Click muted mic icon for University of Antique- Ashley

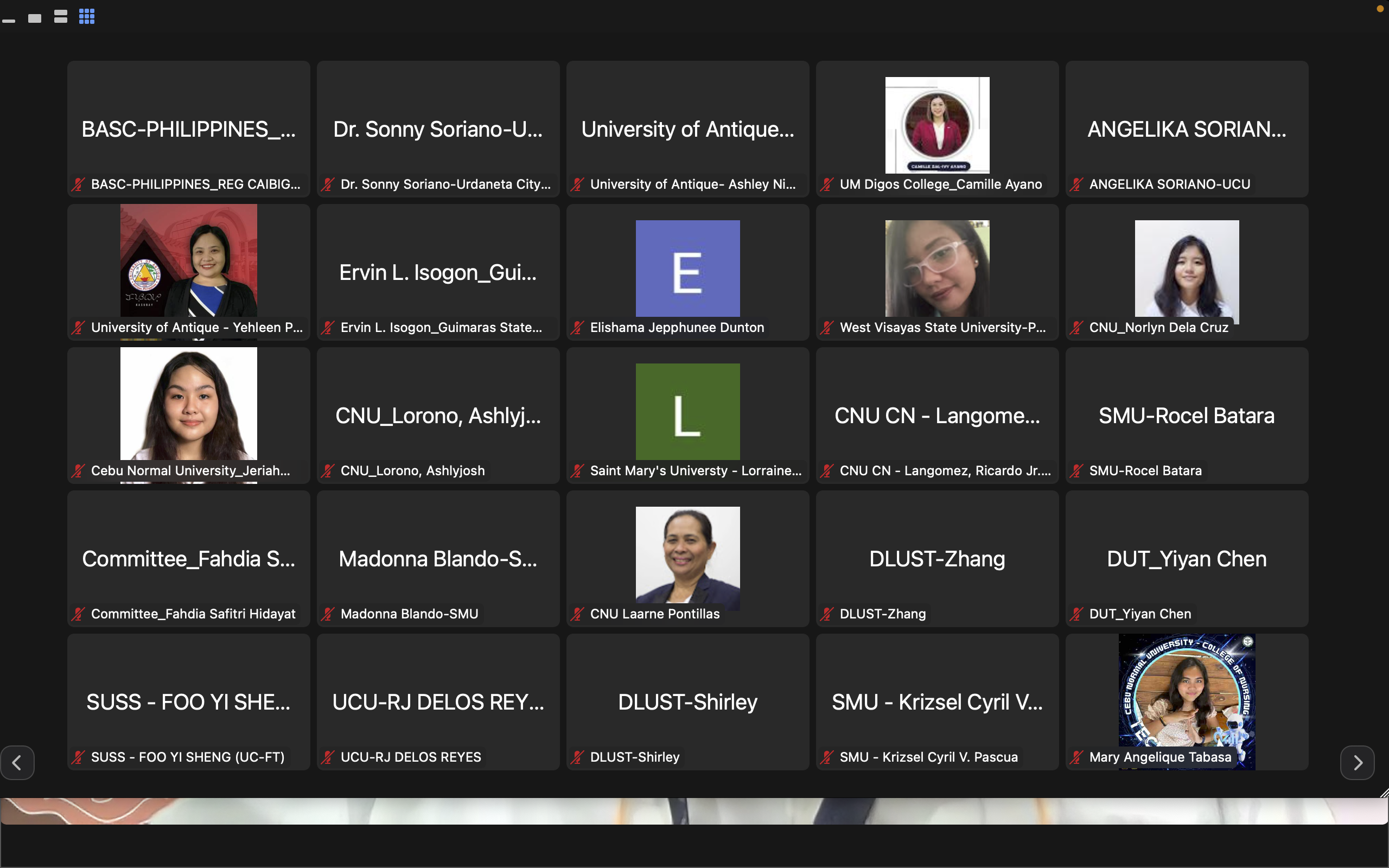577,184
